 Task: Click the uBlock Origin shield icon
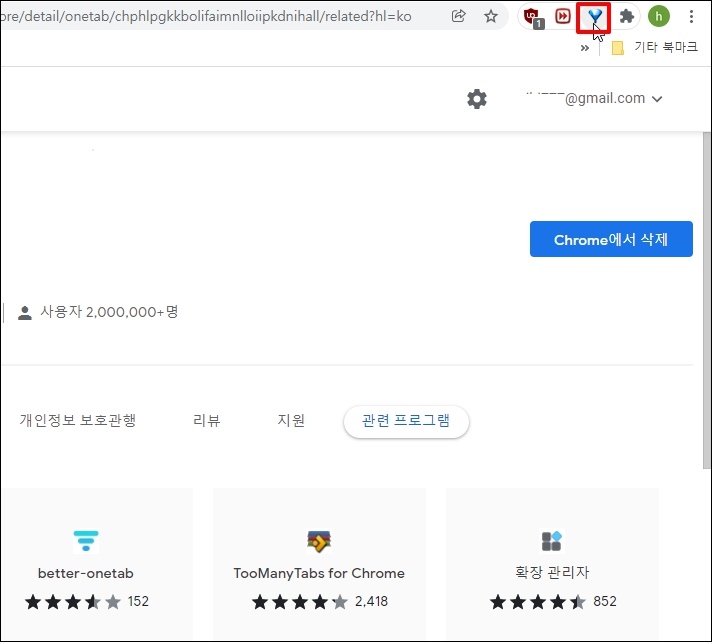pyautogui.click(x=532, y=17)
